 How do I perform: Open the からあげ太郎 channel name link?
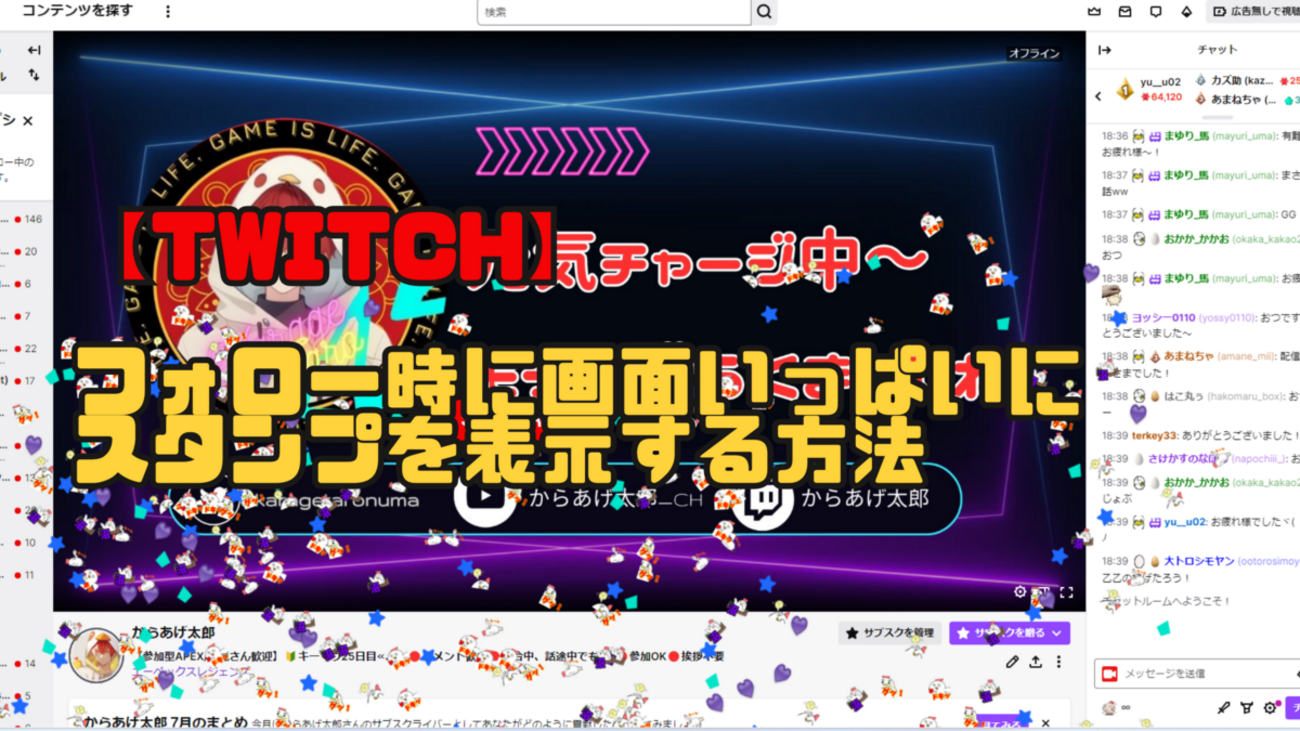point(173,633)
